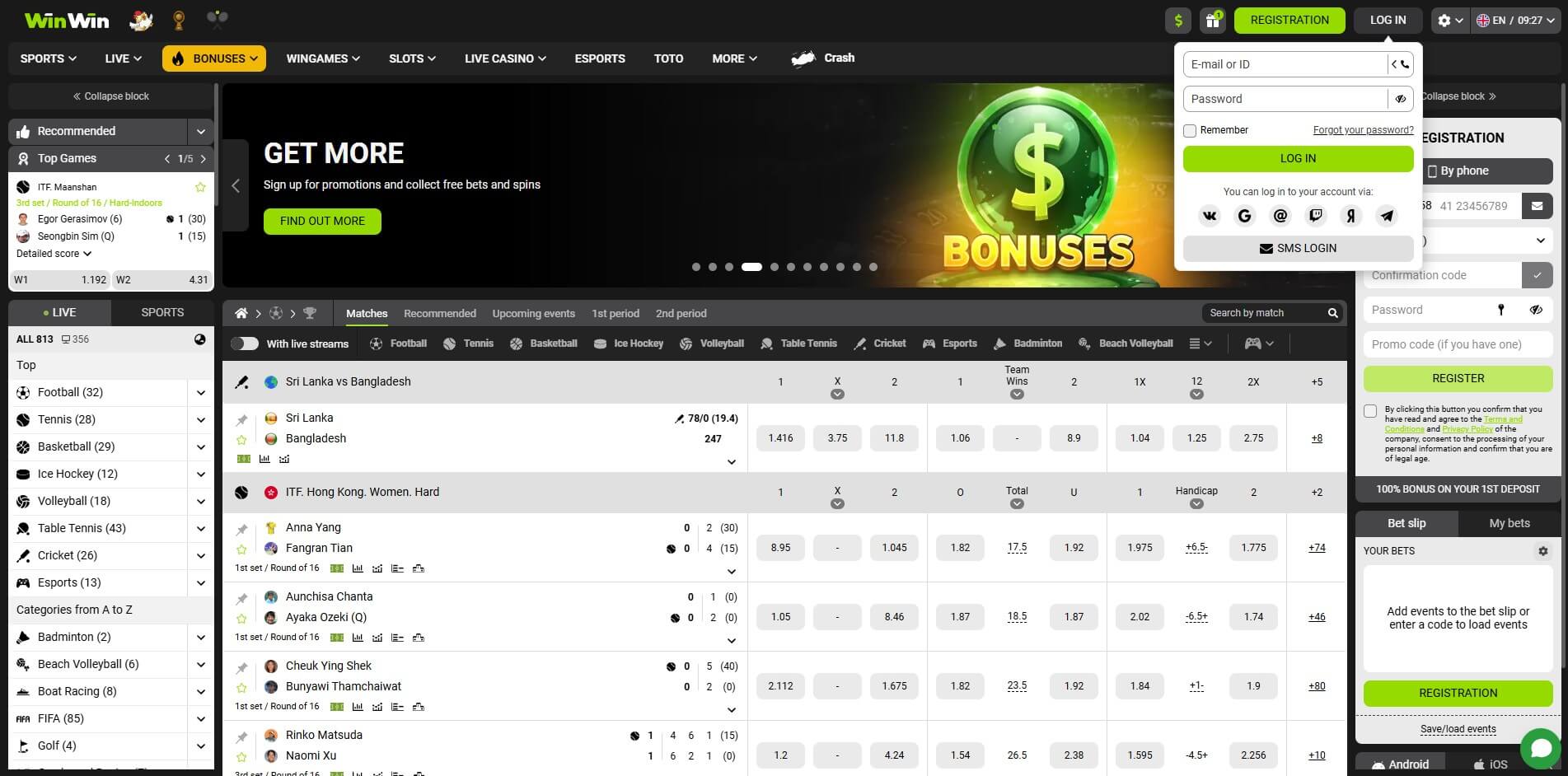The height and width of the screenshot is (776, 1568).
Task: Toggle With live streams switch
Action: (245, 344)
